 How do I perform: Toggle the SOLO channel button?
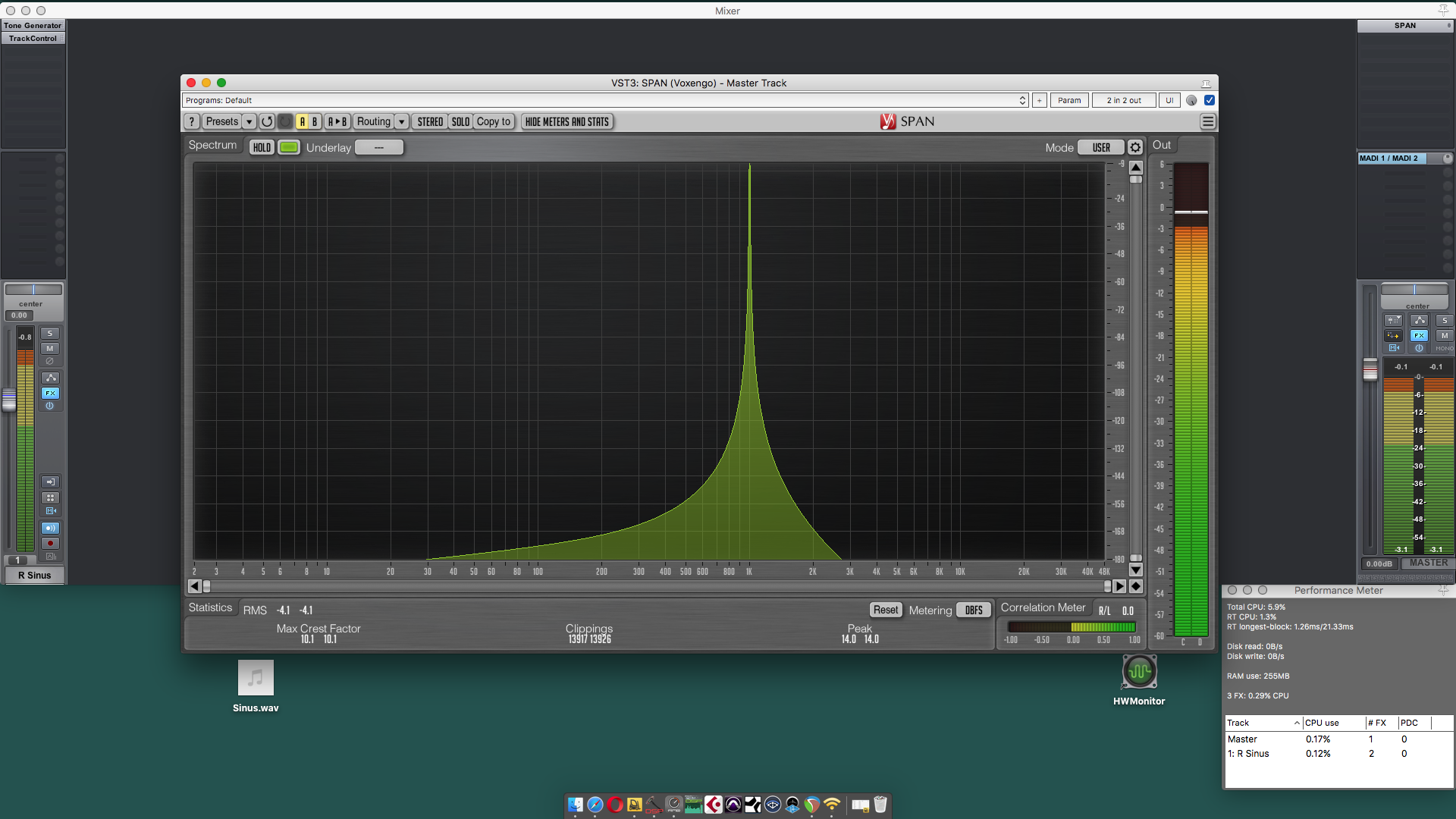pos(460,121)
